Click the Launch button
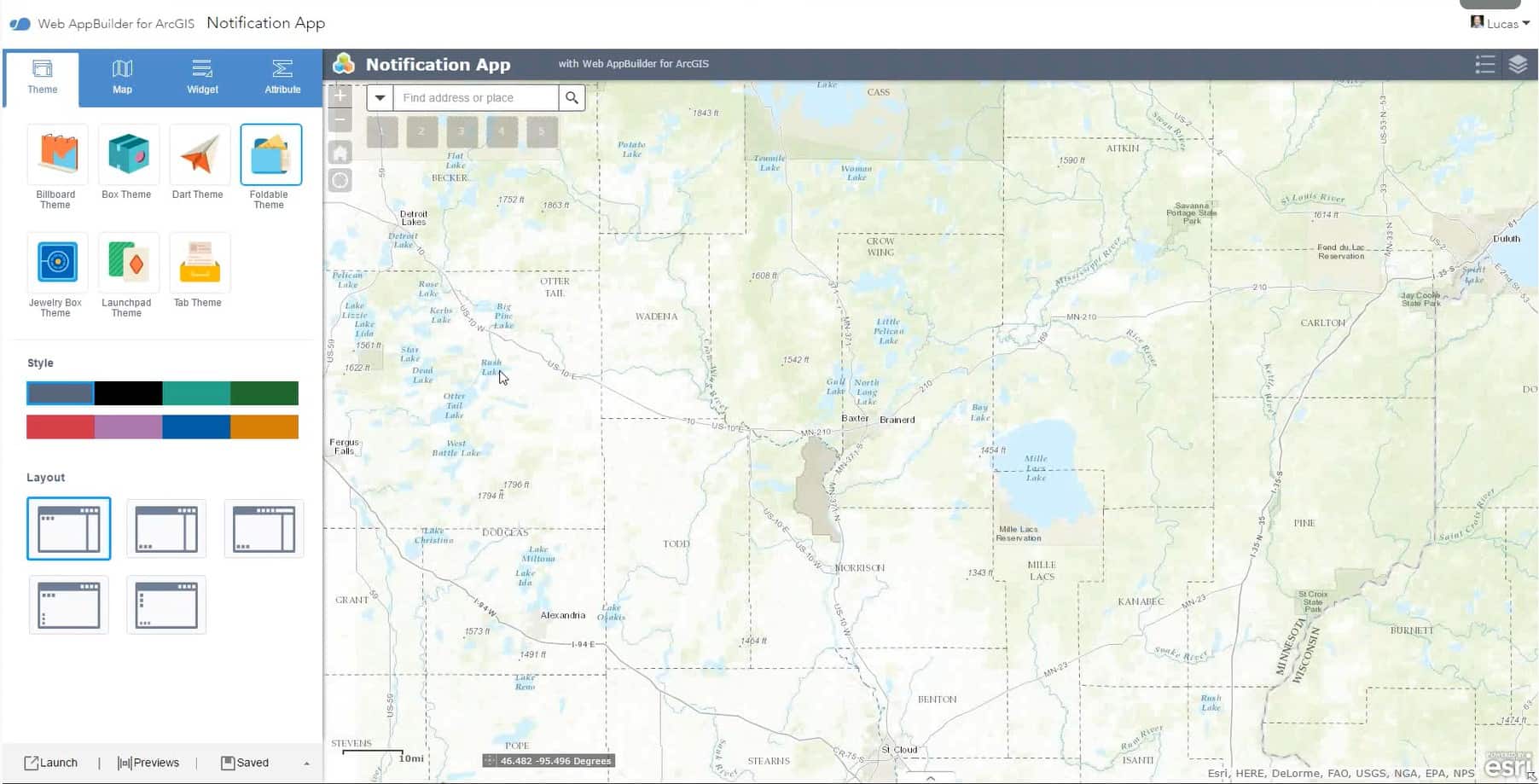Screen dimensions: 1539x784 pos(51,763)
